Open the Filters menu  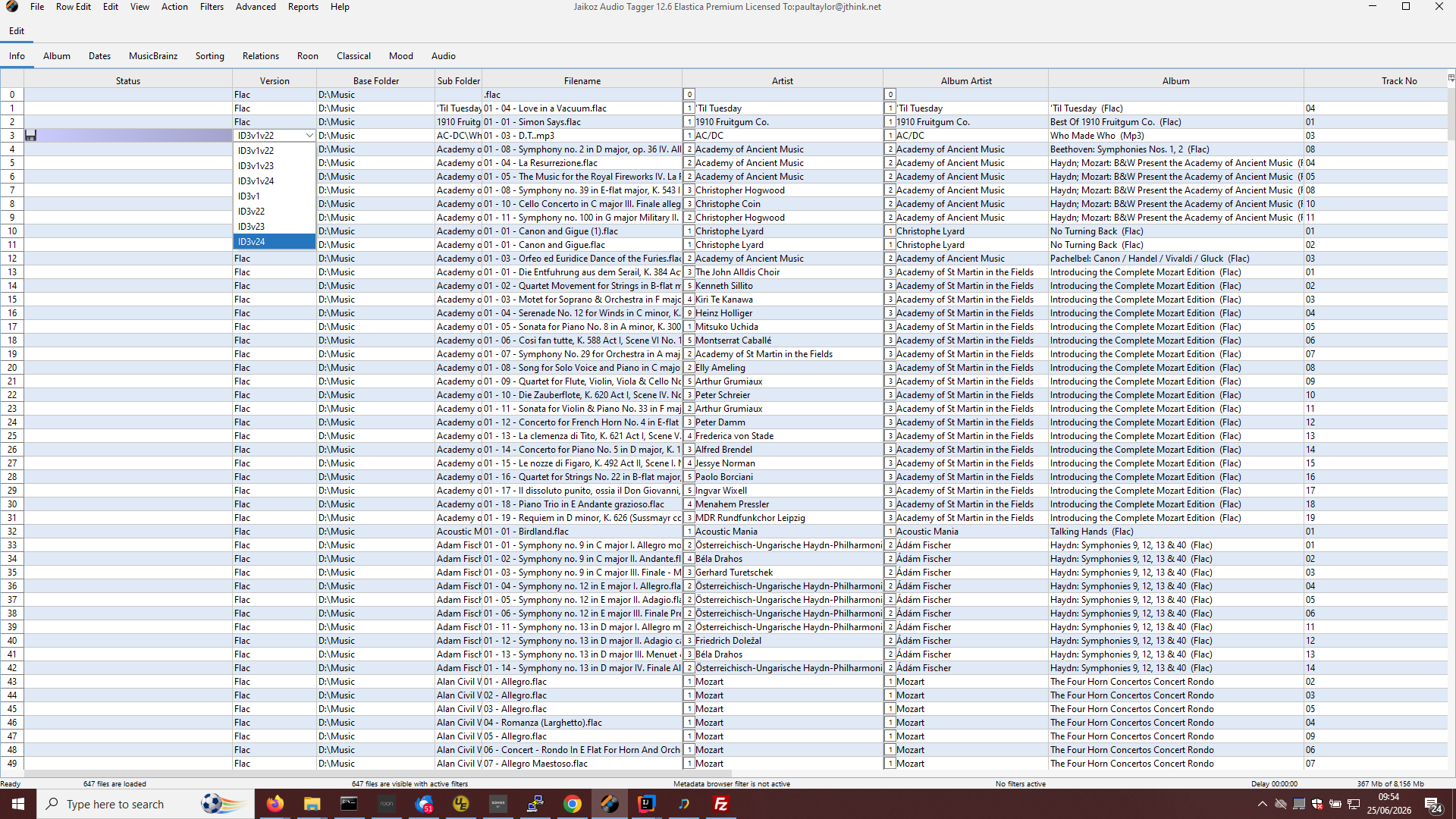pyautogui.click(x=212, y=7)
